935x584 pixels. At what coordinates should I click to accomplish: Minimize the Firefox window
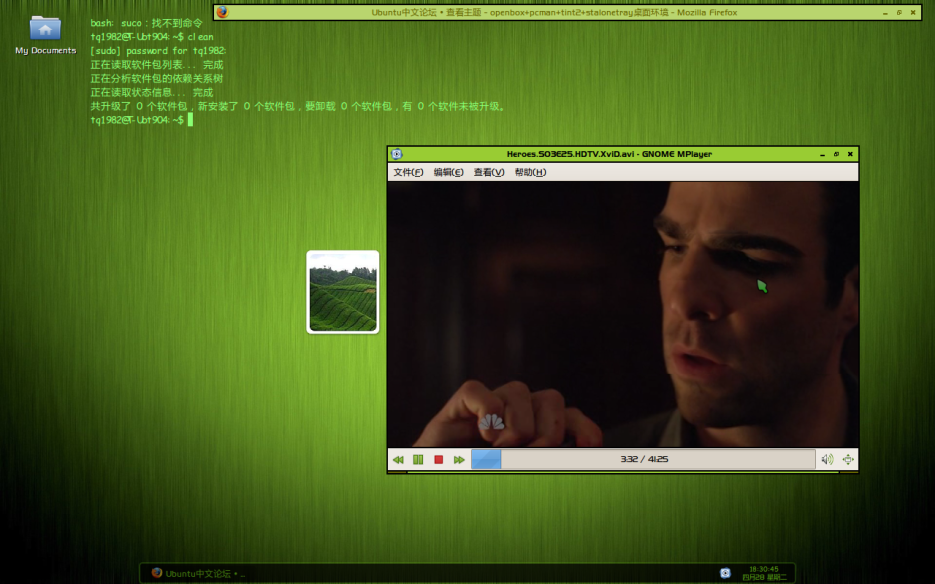[885, 13]
